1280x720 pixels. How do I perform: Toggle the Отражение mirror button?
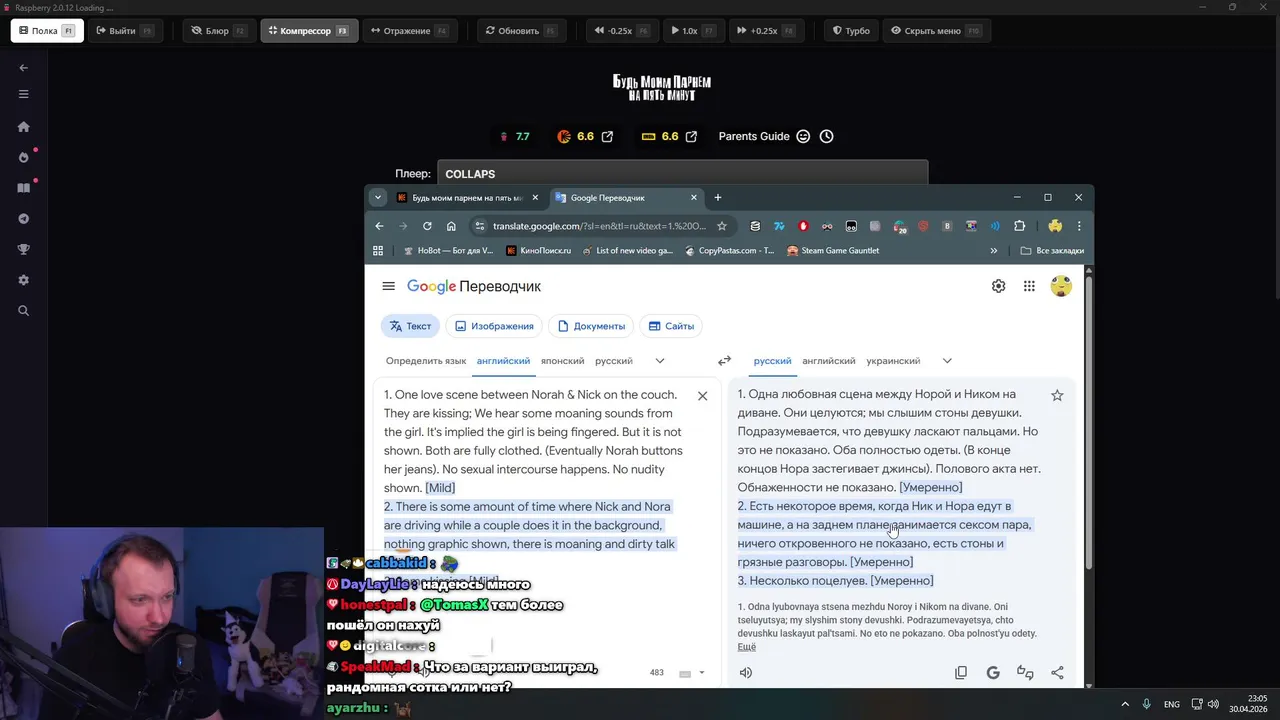tap(409, 31)
